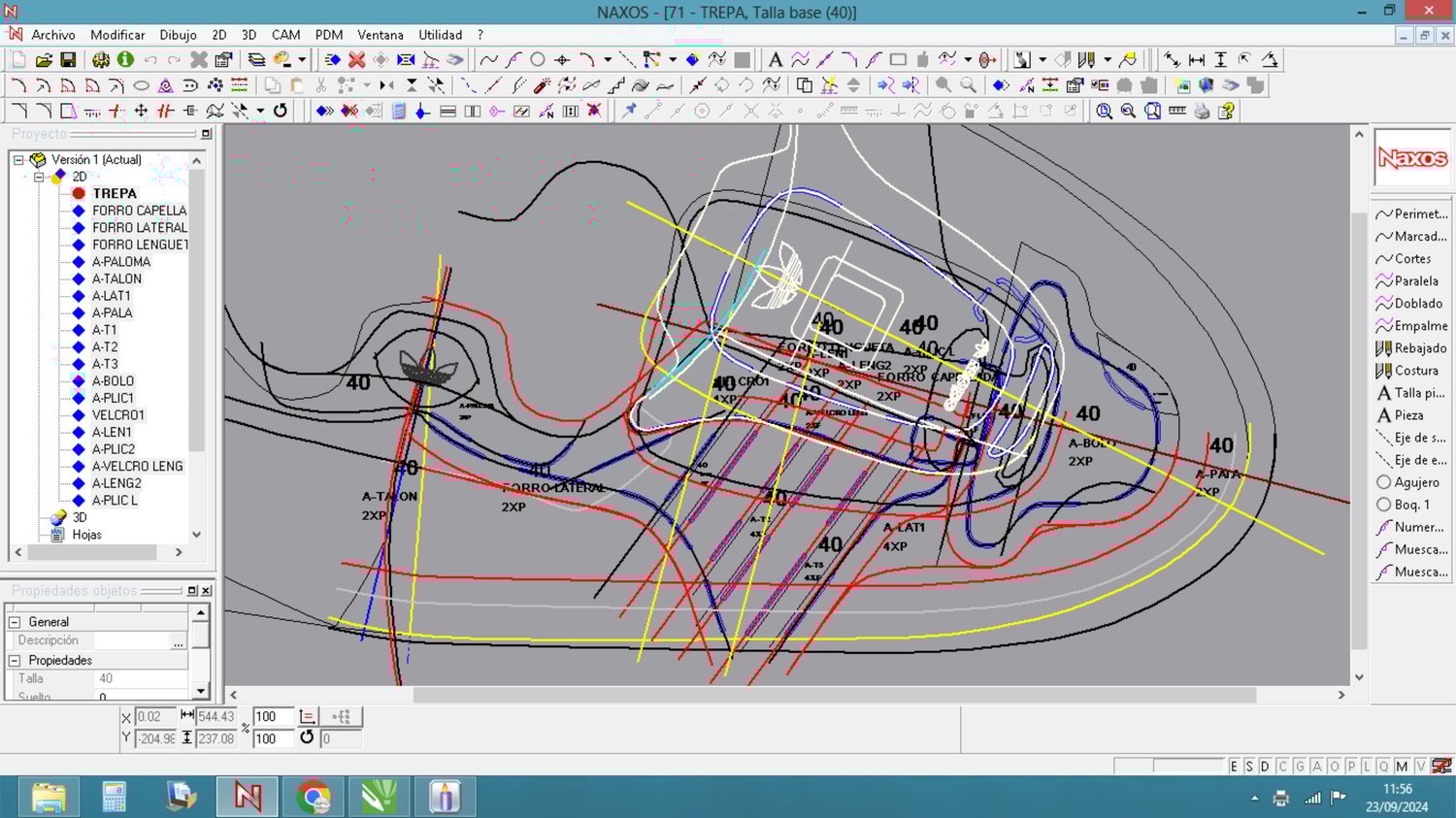Click the zoom window magnifier icon
1456x818 pixels.
point(1104,111)
